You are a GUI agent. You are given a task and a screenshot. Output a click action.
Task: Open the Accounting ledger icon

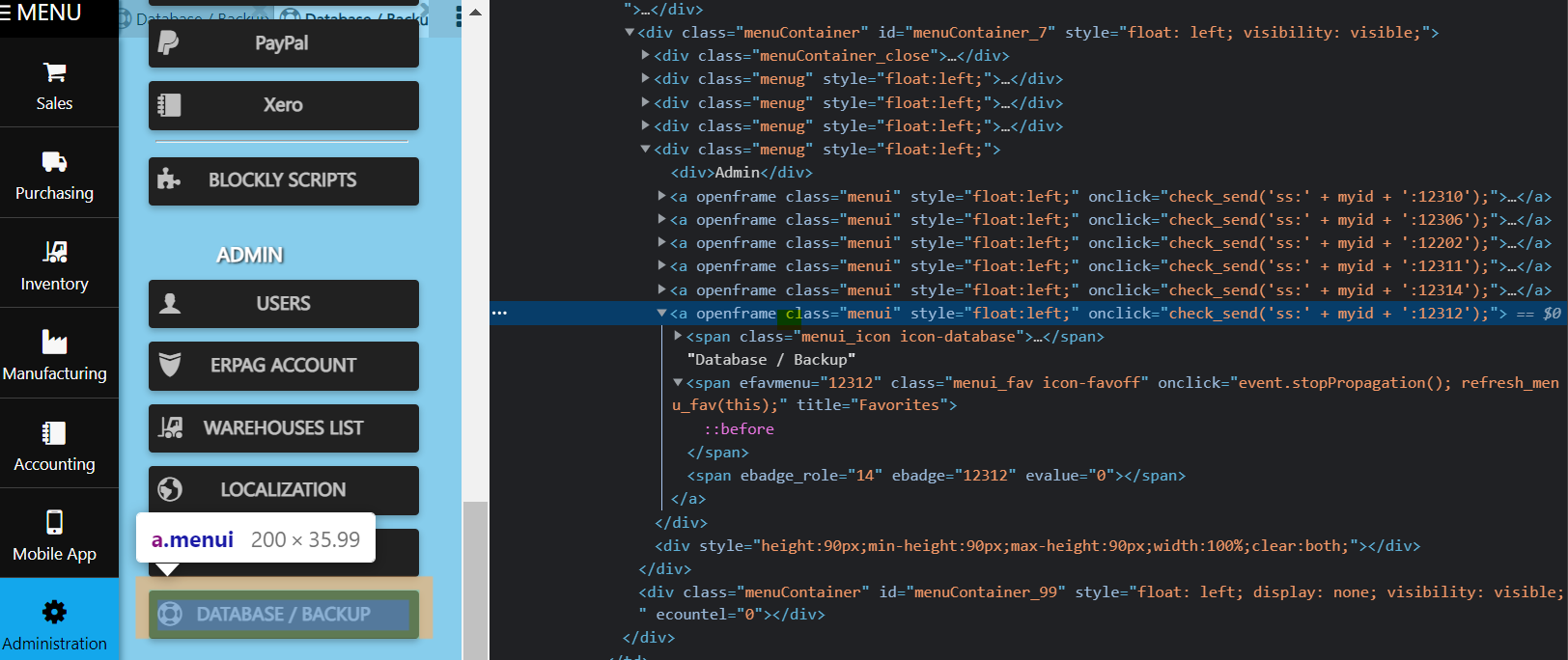coord(55,432)
